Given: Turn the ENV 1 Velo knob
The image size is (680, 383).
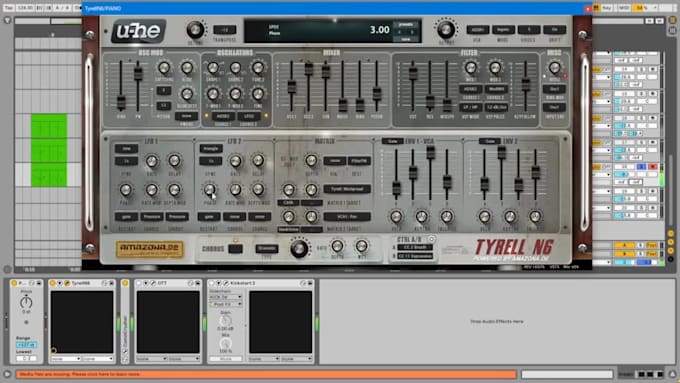Looking at the screenshot, I should [x=396, y=216].
